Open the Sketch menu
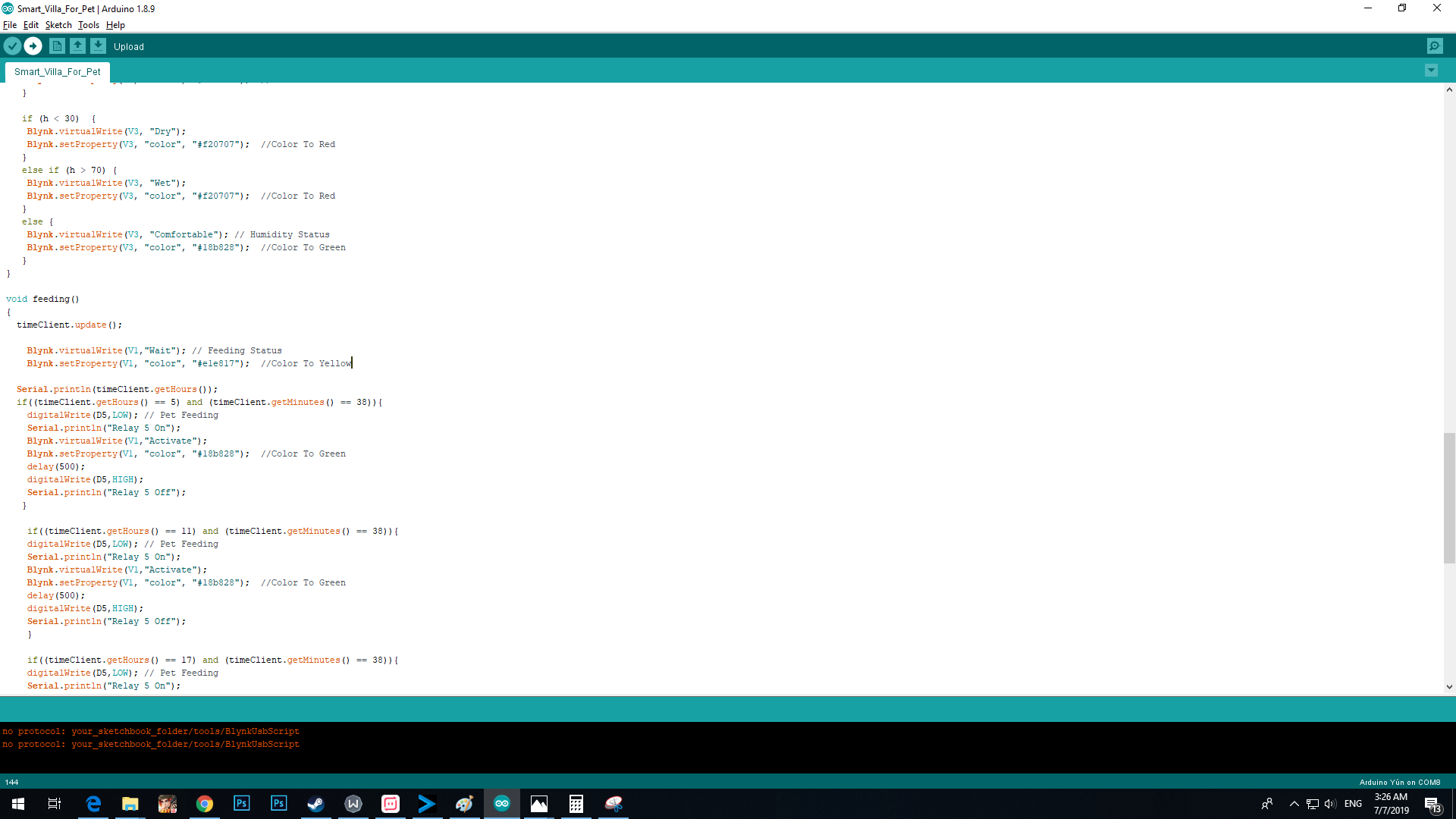 point(58,25)
